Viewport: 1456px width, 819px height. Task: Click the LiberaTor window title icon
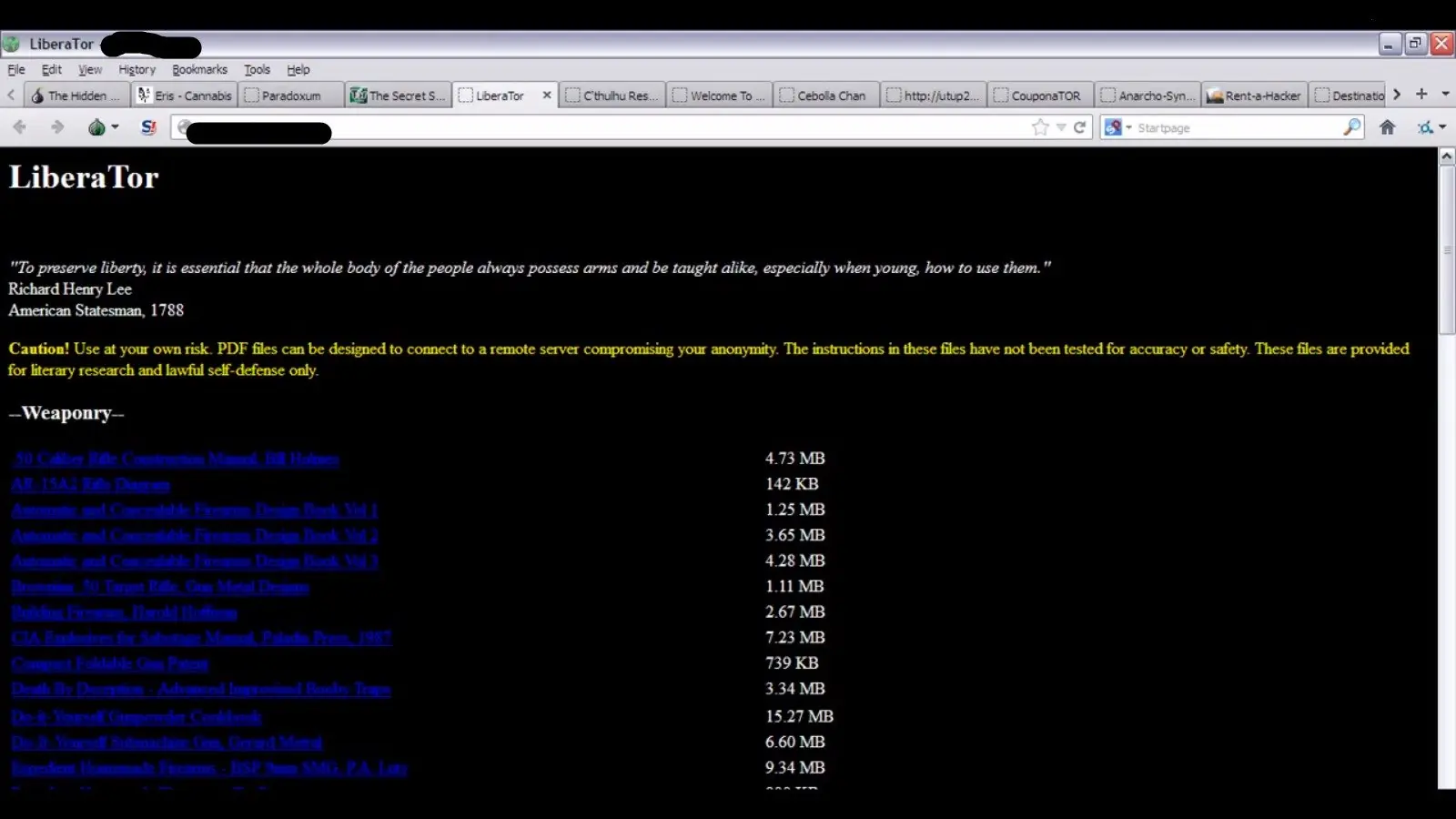point(12,44)
